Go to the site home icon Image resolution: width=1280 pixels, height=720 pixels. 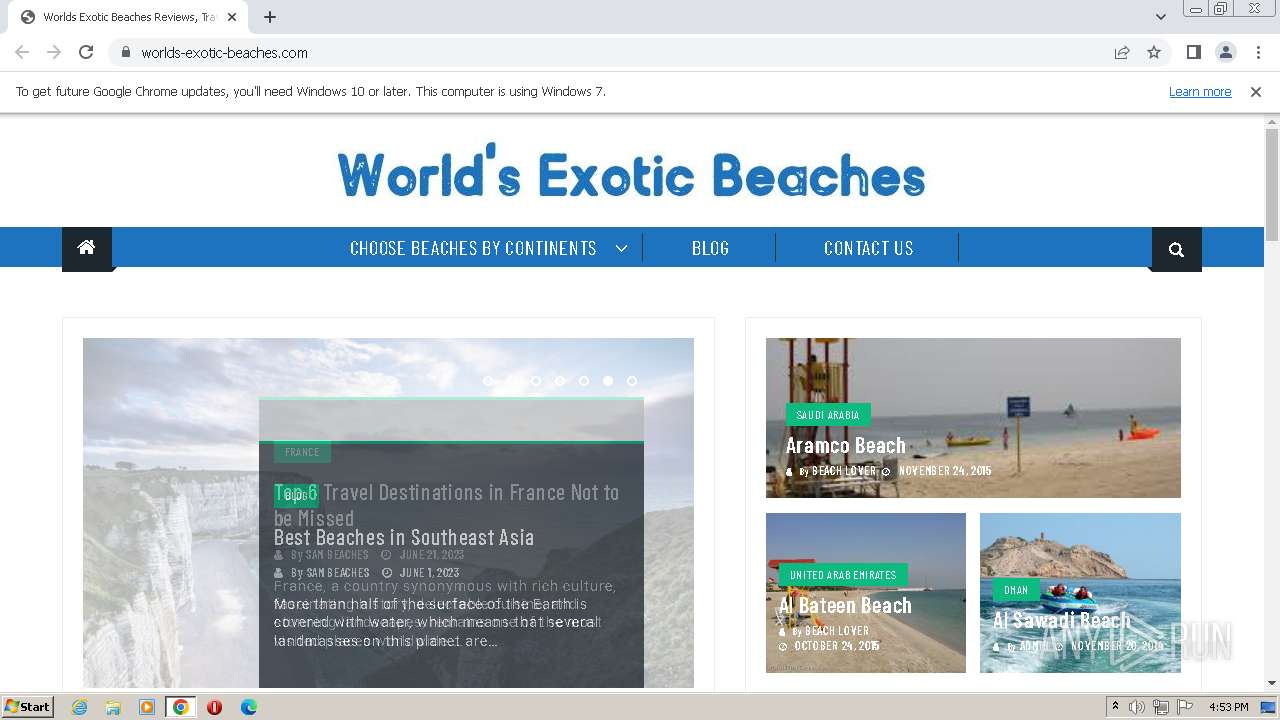[87, 248]
